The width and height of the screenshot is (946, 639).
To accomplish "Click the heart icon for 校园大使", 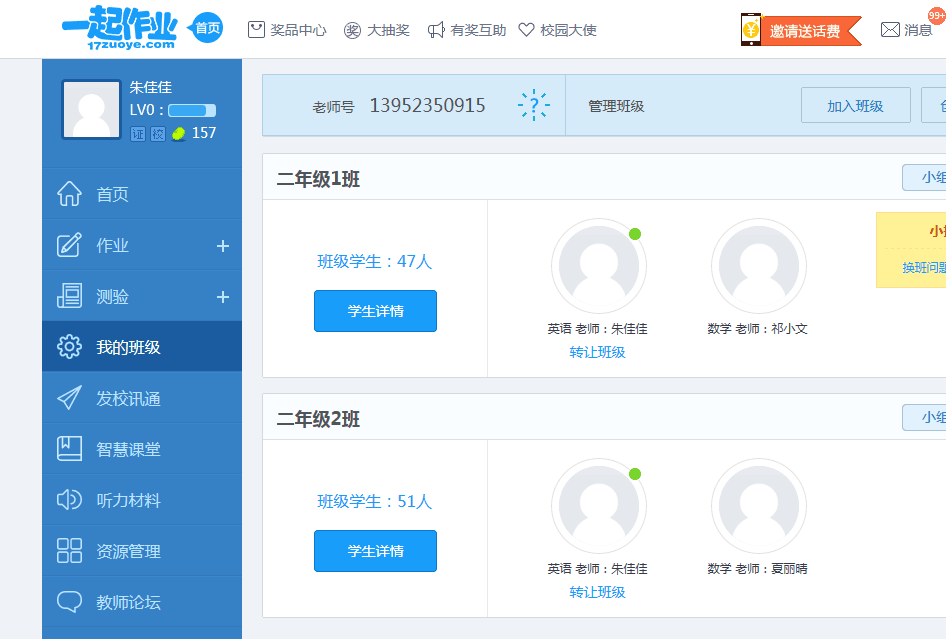I will click(x=527, y=30).
